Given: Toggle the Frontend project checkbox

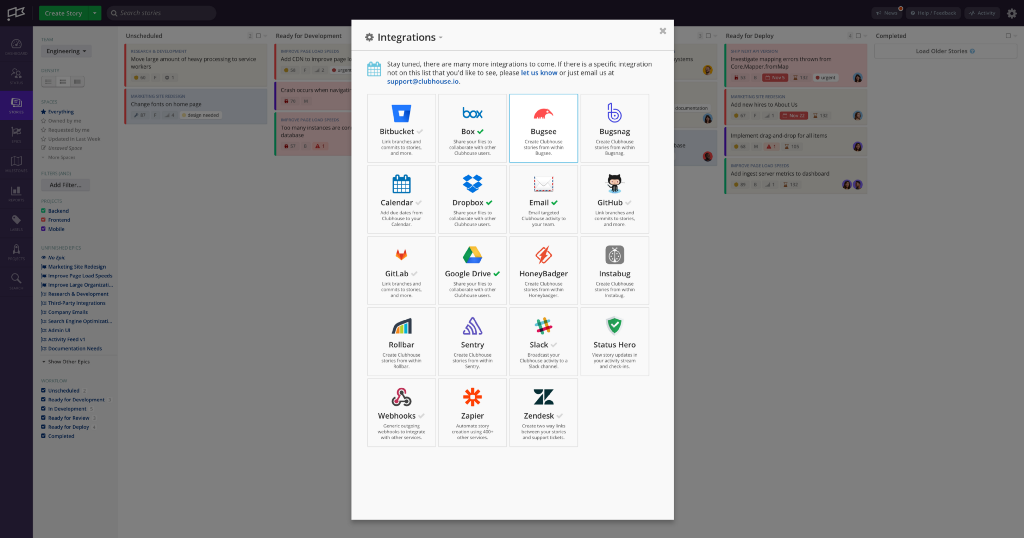Looking at the screenshot, I should (43, 220).
